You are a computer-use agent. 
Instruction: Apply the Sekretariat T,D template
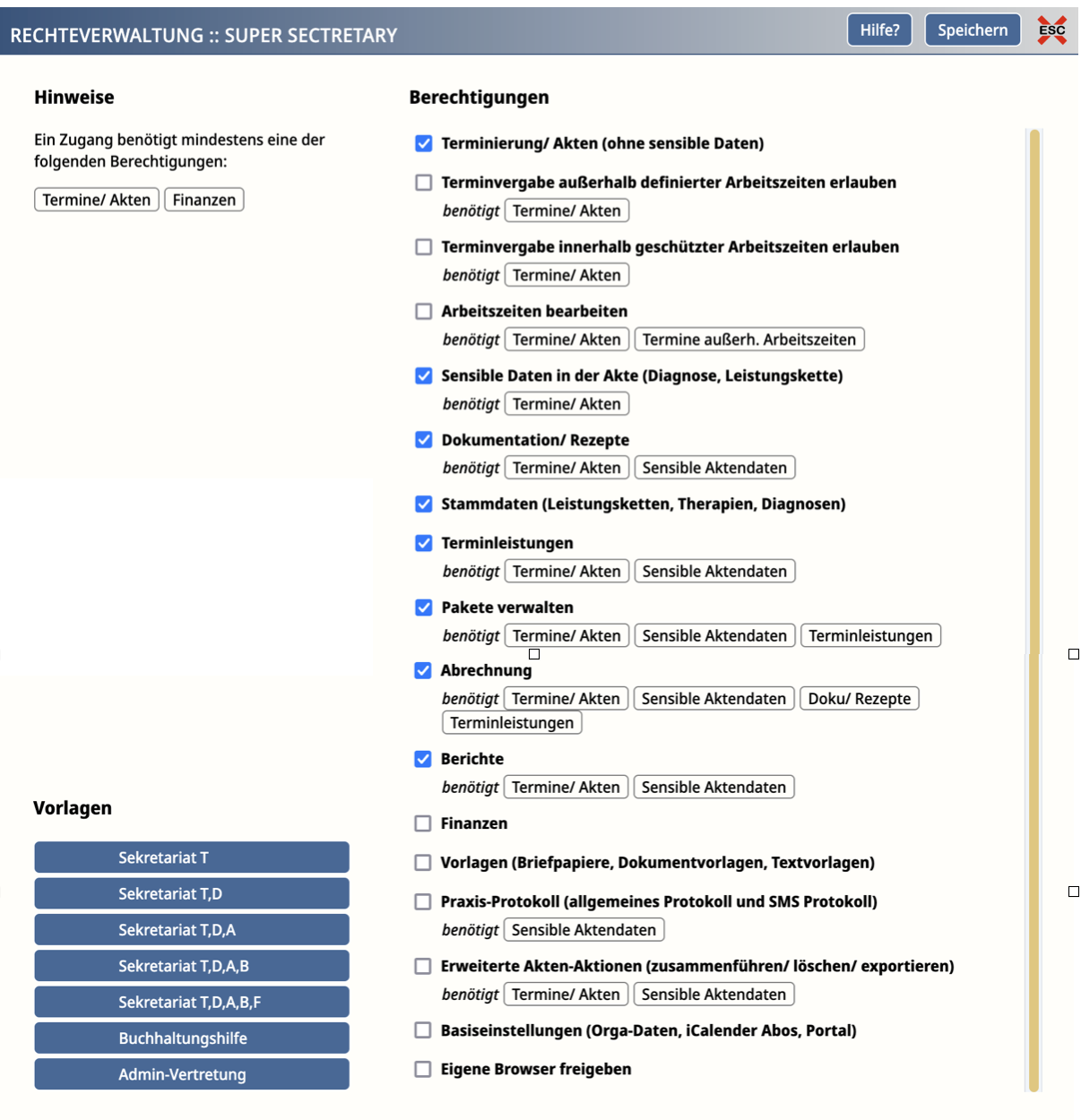192,893
